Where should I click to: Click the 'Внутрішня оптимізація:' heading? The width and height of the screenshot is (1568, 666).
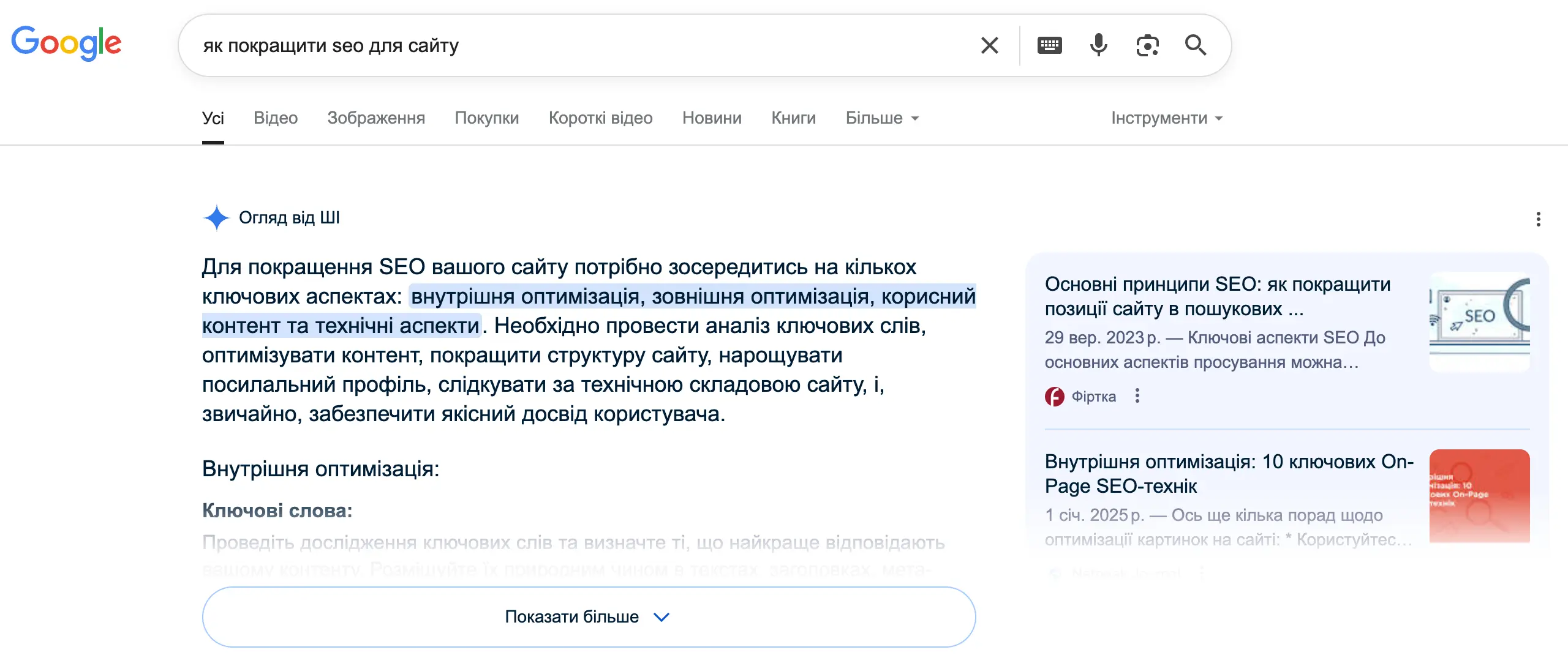[321, 469]
